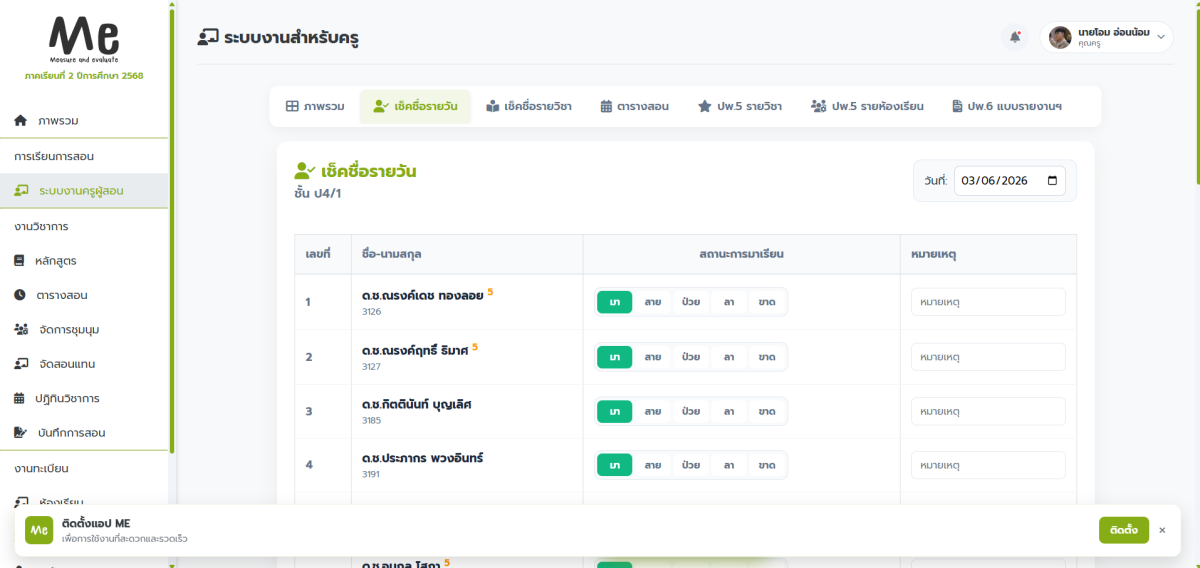Mark ประภากร พวงอินทร์ as ลา
Screen dimensions: 1200x568
729,465
